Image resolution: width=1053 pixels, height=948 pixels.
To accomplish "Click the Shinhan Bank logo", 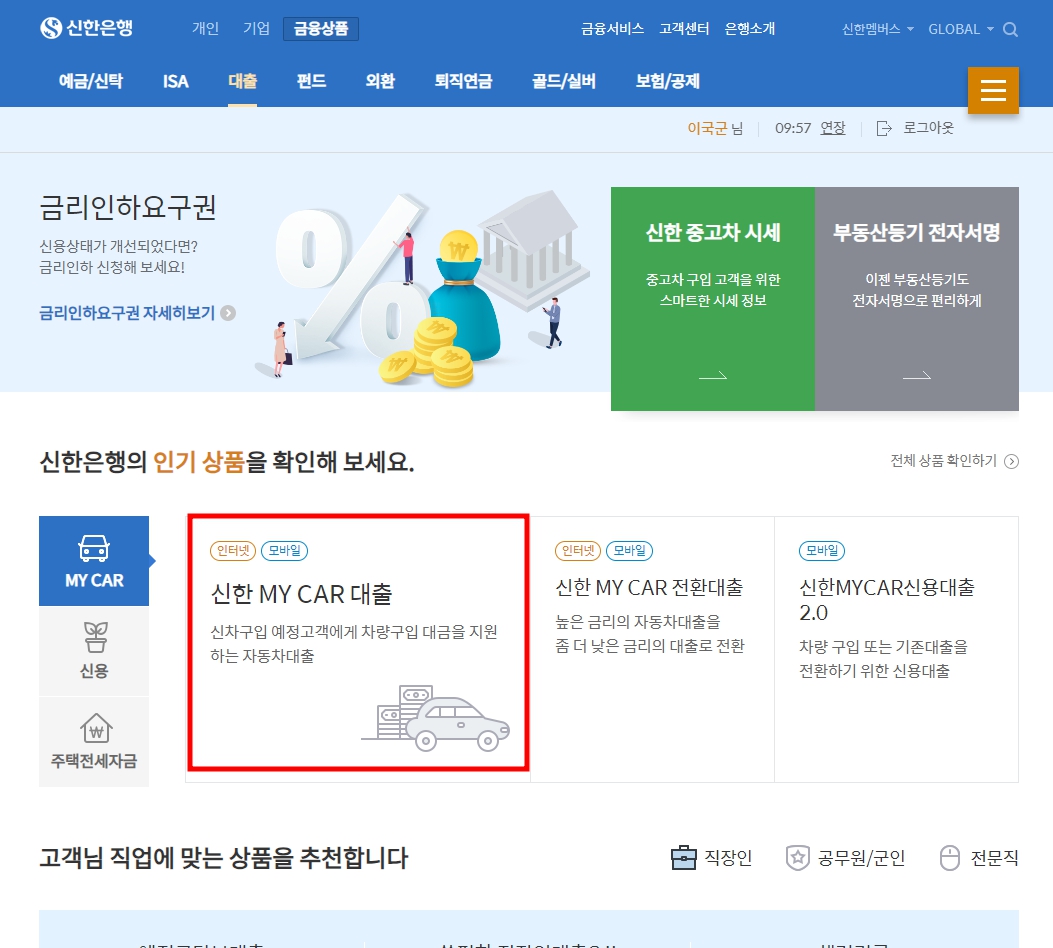I will [x=86, y=28].
